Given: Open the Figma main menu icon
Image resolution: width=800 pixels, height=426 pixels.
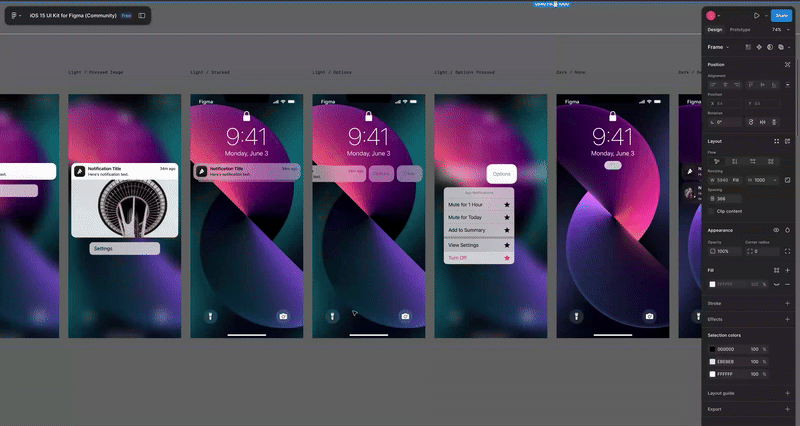Looking at the screenshot, I should point(14,16).
